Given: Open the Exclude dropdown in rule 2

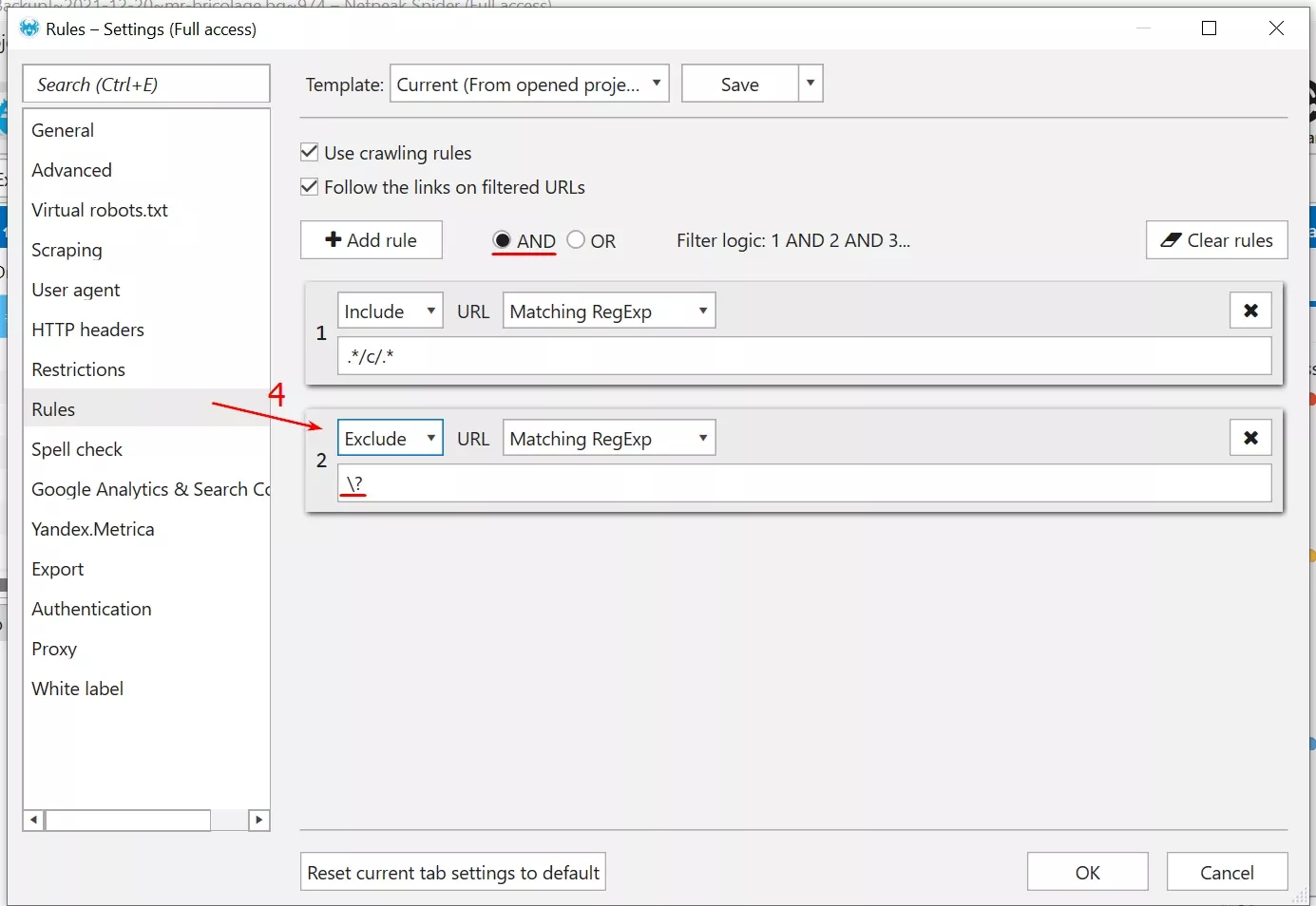Looking at the screenshot, I should [x=391, y=438].
